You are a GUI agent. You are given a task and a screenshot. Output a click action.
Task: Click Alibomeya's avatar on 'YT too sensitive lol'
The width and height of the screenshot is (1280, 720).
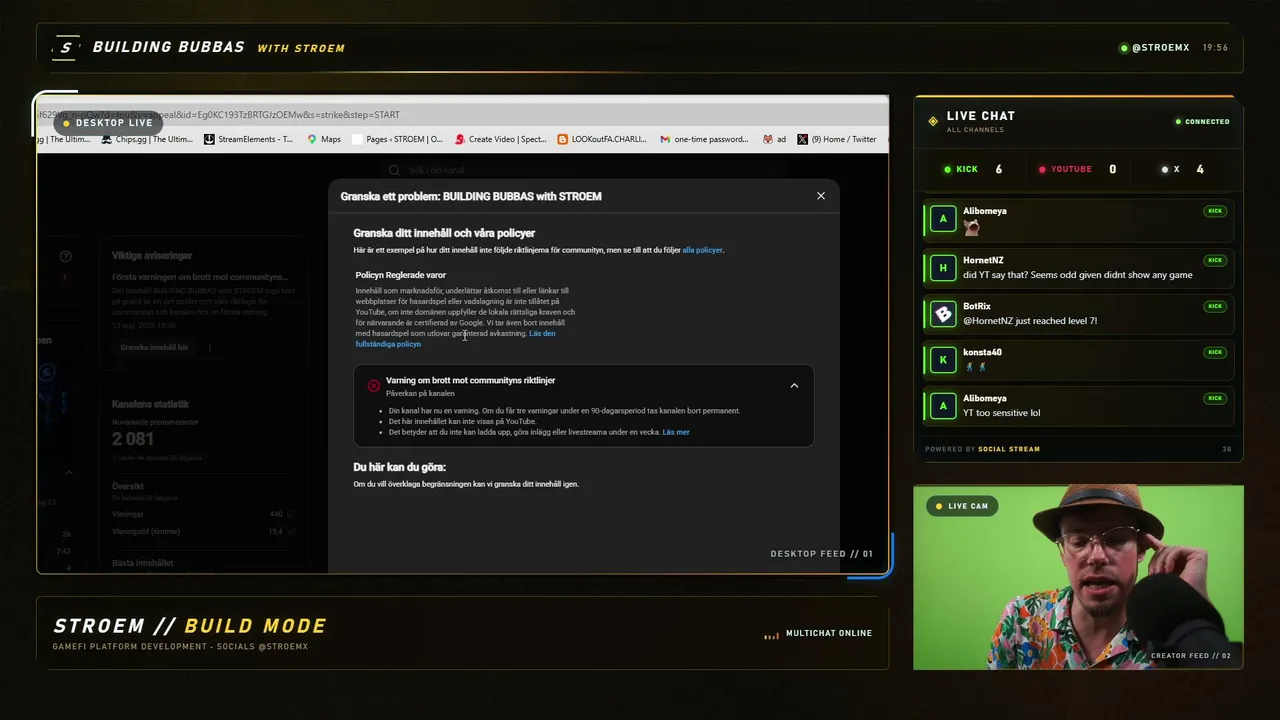point(943,405)
